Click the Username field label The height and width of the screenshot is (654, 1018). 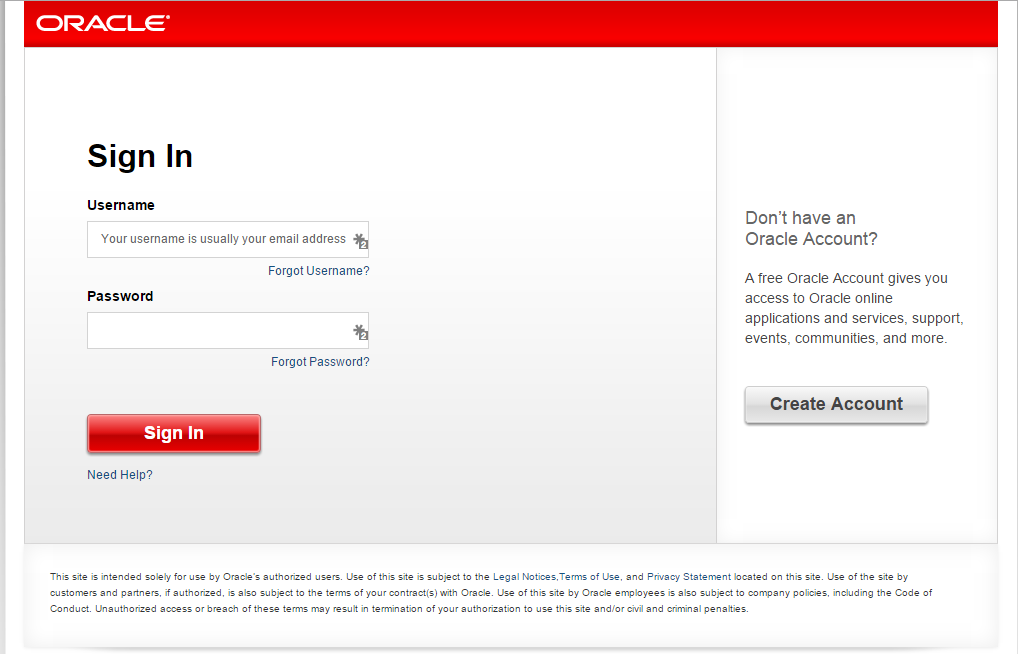pos(121,205)
